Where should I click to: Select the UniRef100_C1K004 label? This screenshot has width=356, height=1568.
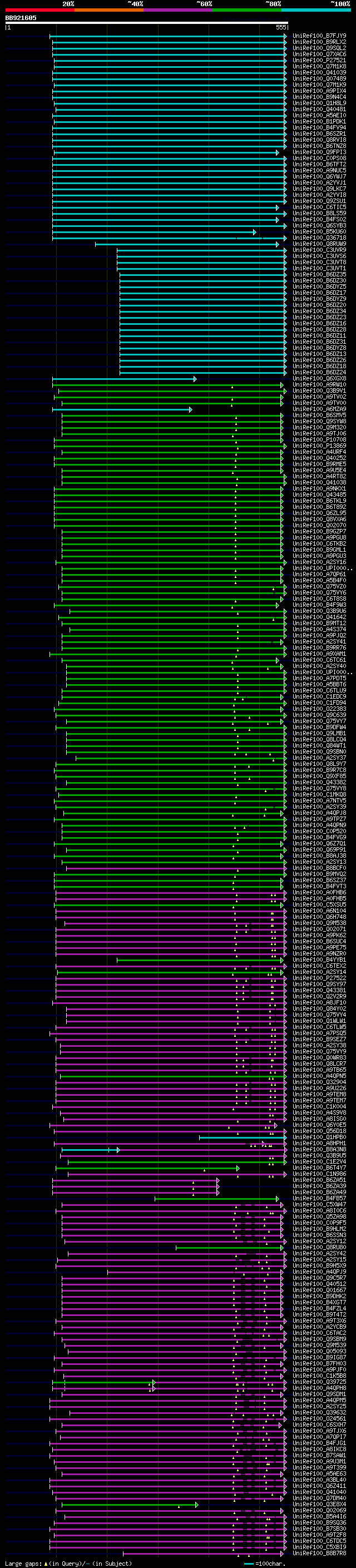click(319, 1106)
